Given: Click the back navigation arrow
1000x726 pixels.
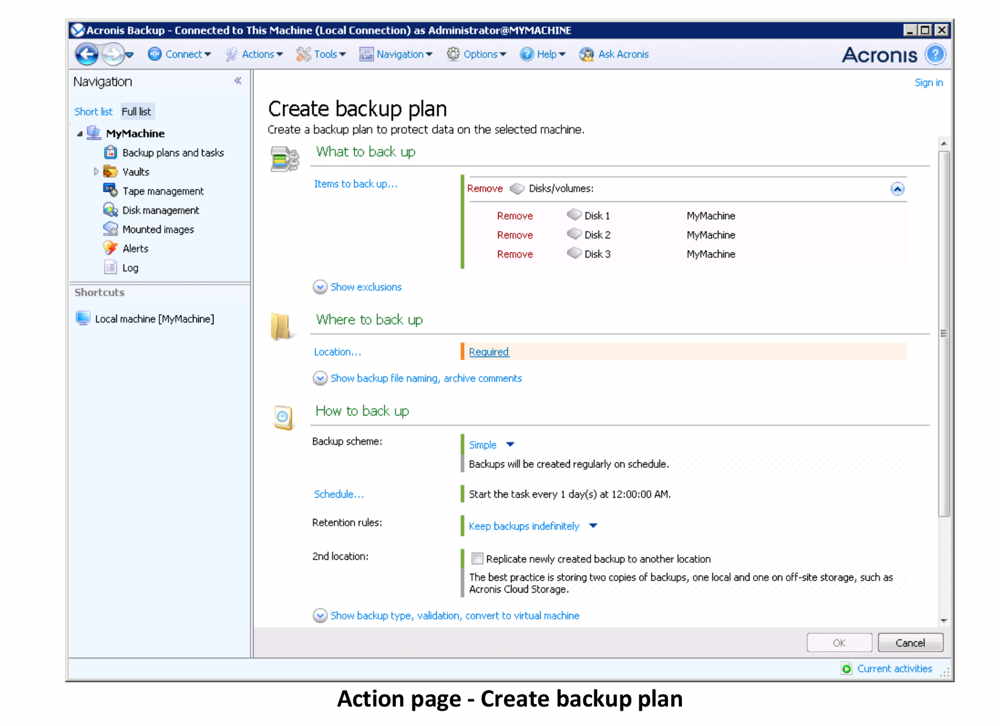Looking at the screenshot, I should click(86, 54).
